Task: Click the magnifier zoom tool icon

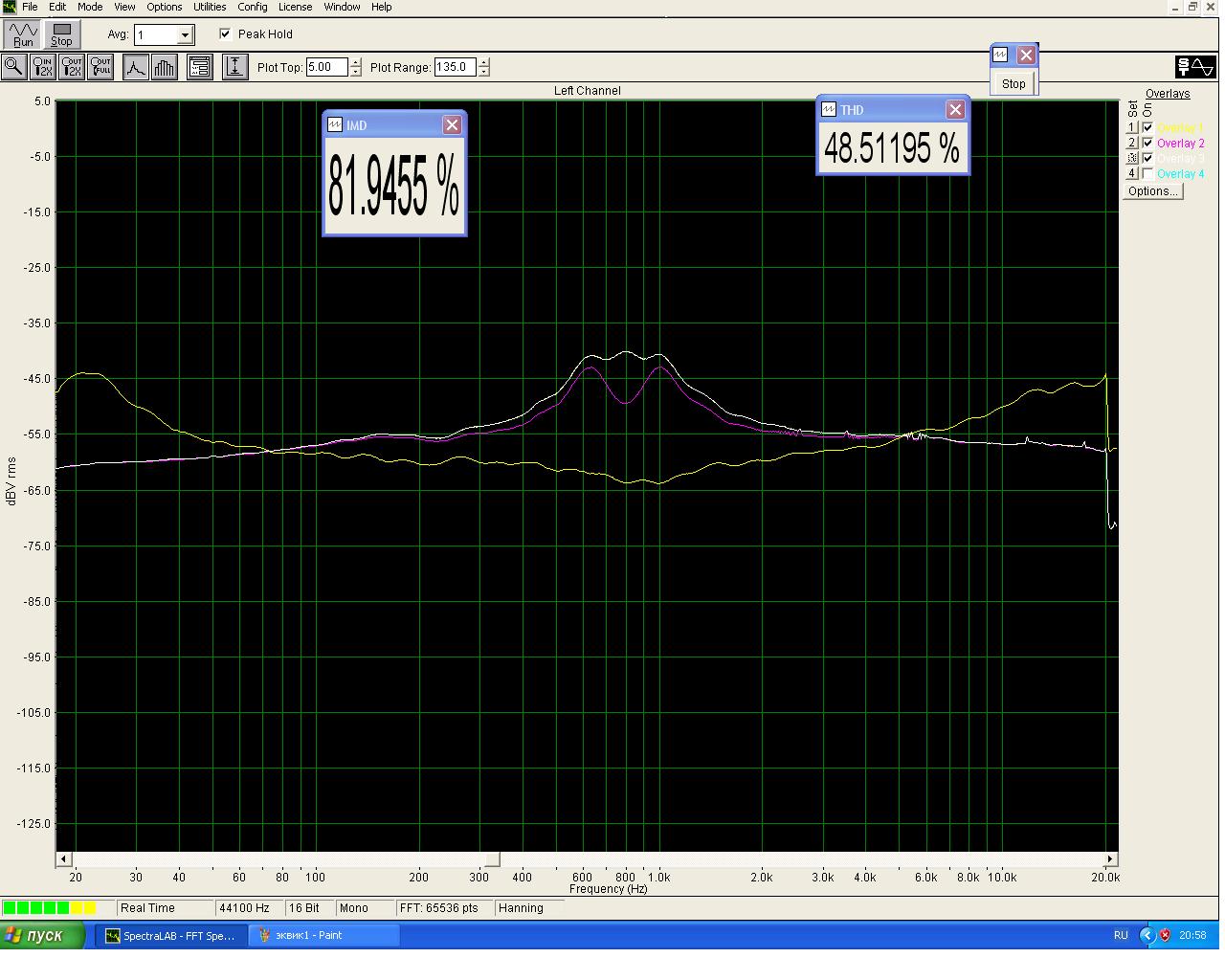Action: (x=14, y=67)
